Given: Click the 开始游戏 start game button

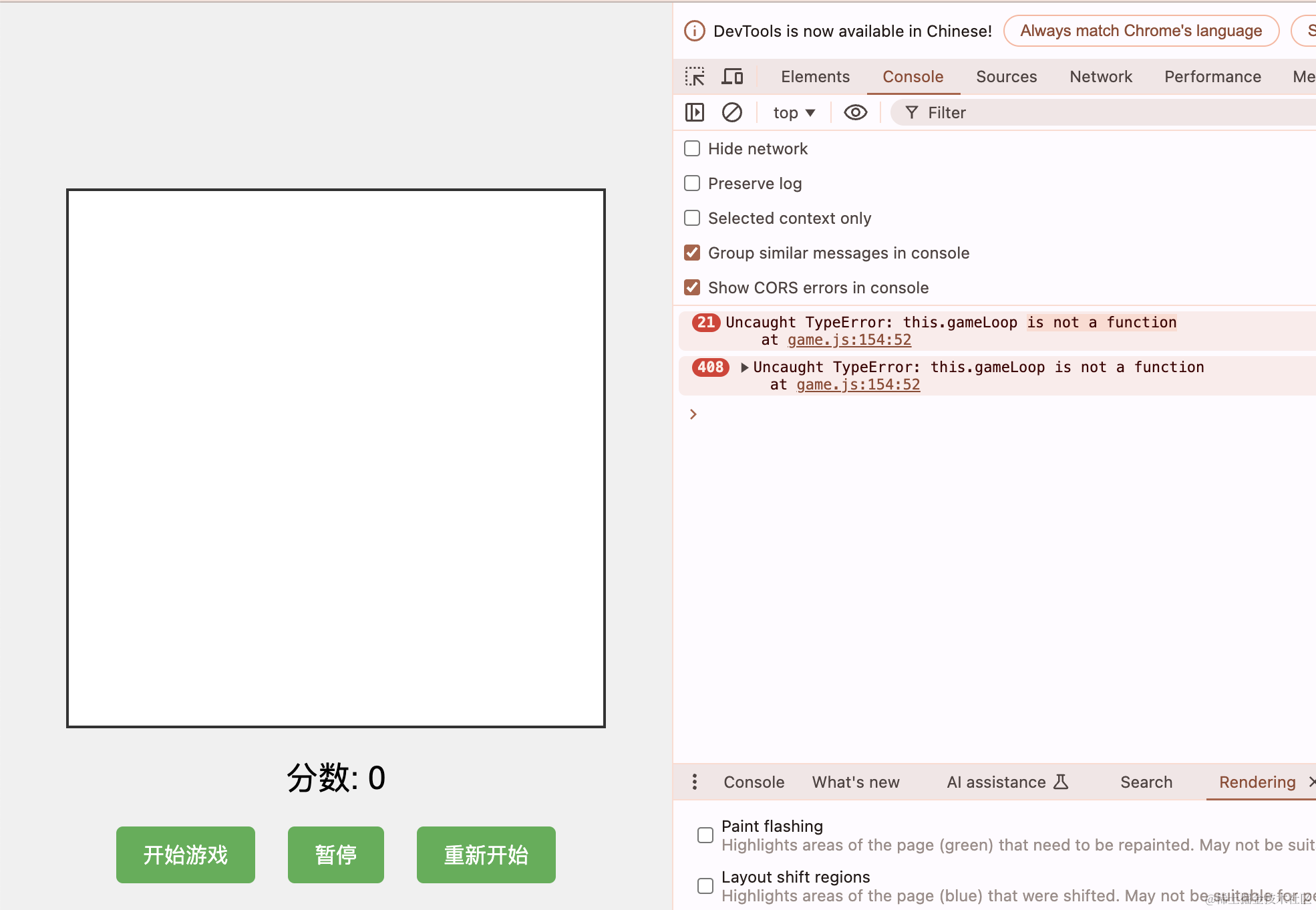Looking at the screenshot, I should pos(186,855).
